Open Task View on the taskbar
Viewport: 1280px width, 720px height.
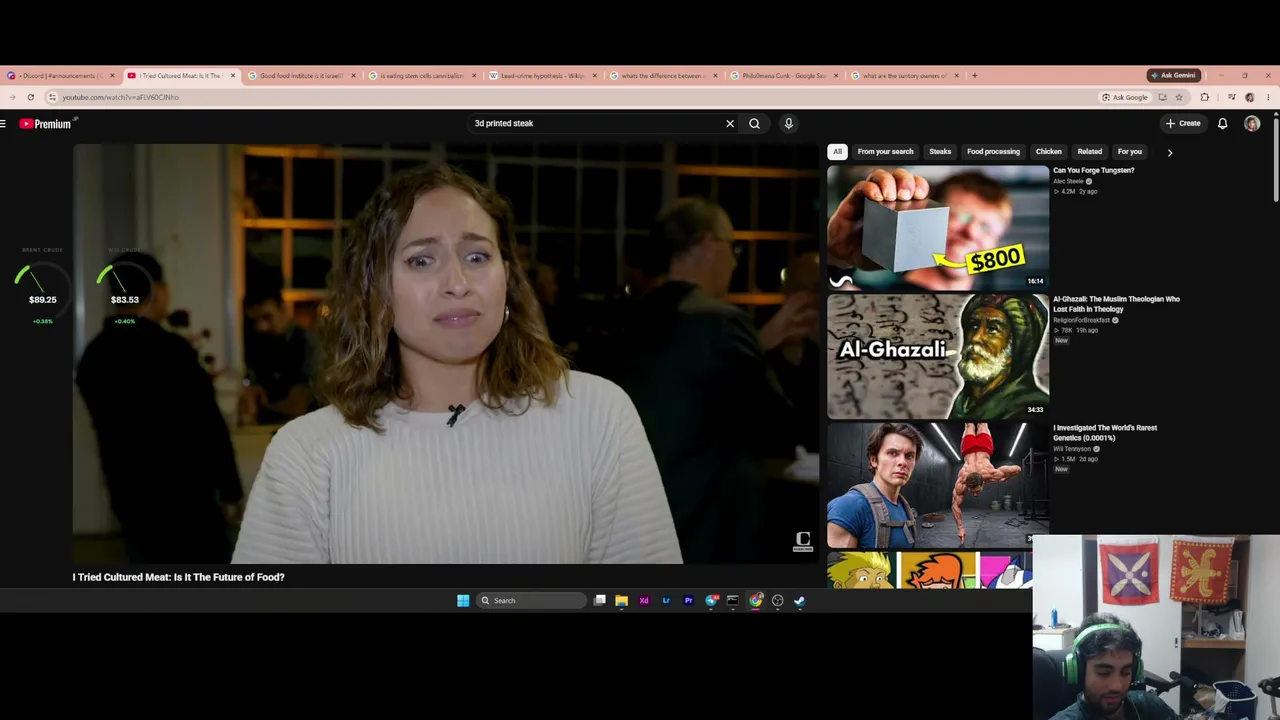[x=600, y=601]
